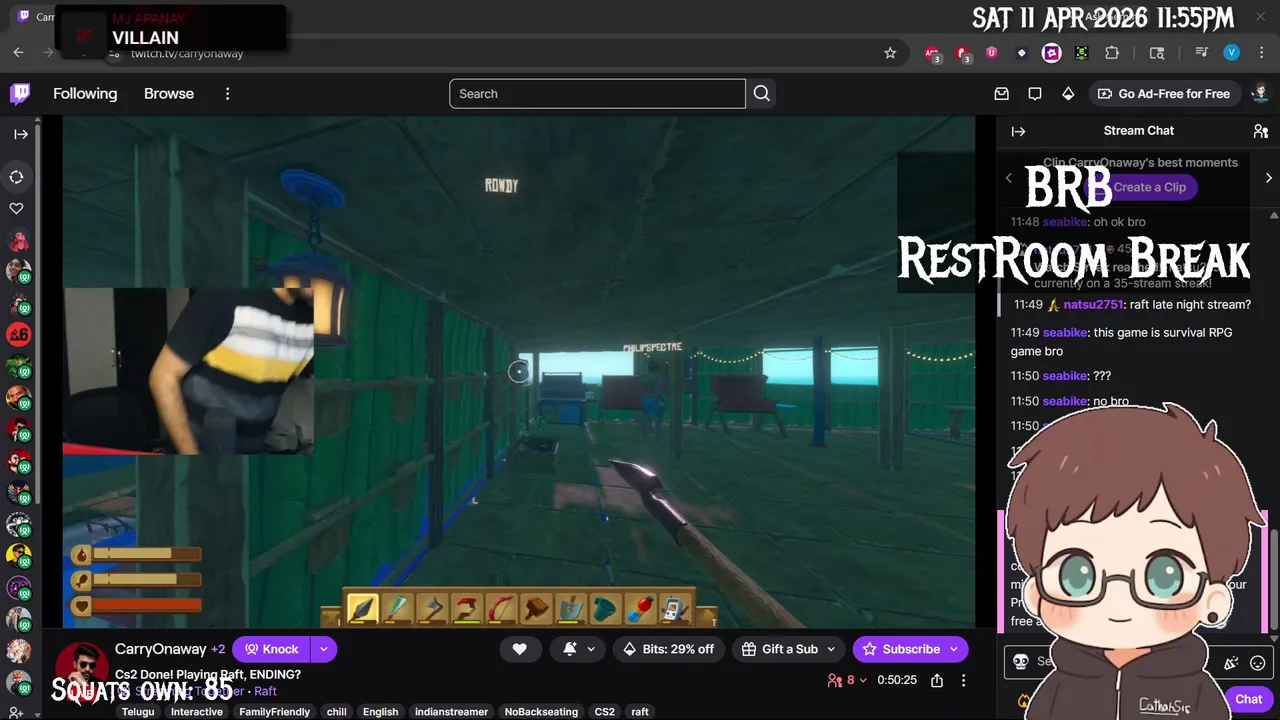Click the FamilyFriendly tag

pos(274,712)
